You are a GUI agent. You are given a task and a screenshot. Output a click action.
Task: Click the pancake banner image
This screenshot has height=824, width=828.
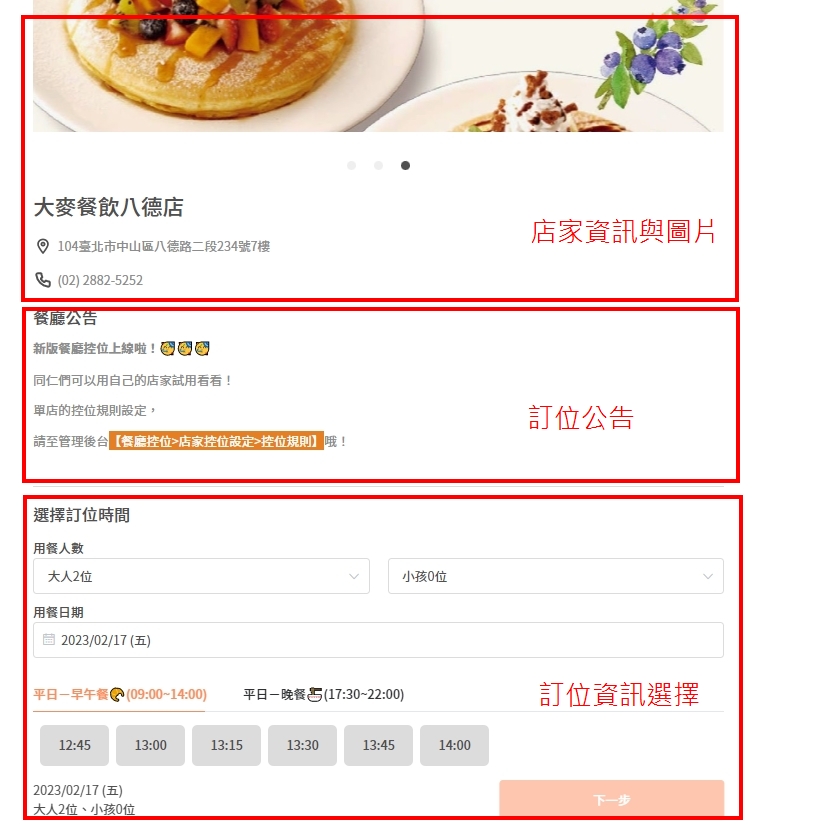click(378, 66)
